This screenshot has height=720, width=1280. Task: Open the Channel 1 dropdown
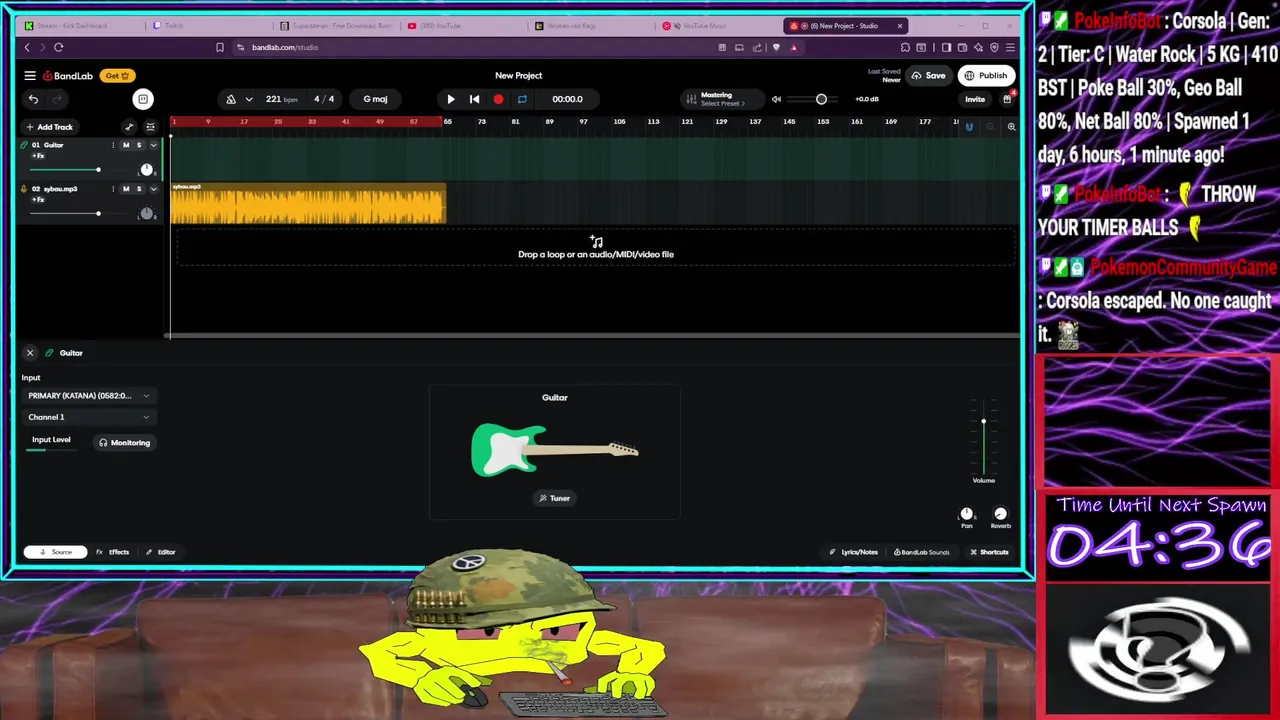(x=89, y=417)
